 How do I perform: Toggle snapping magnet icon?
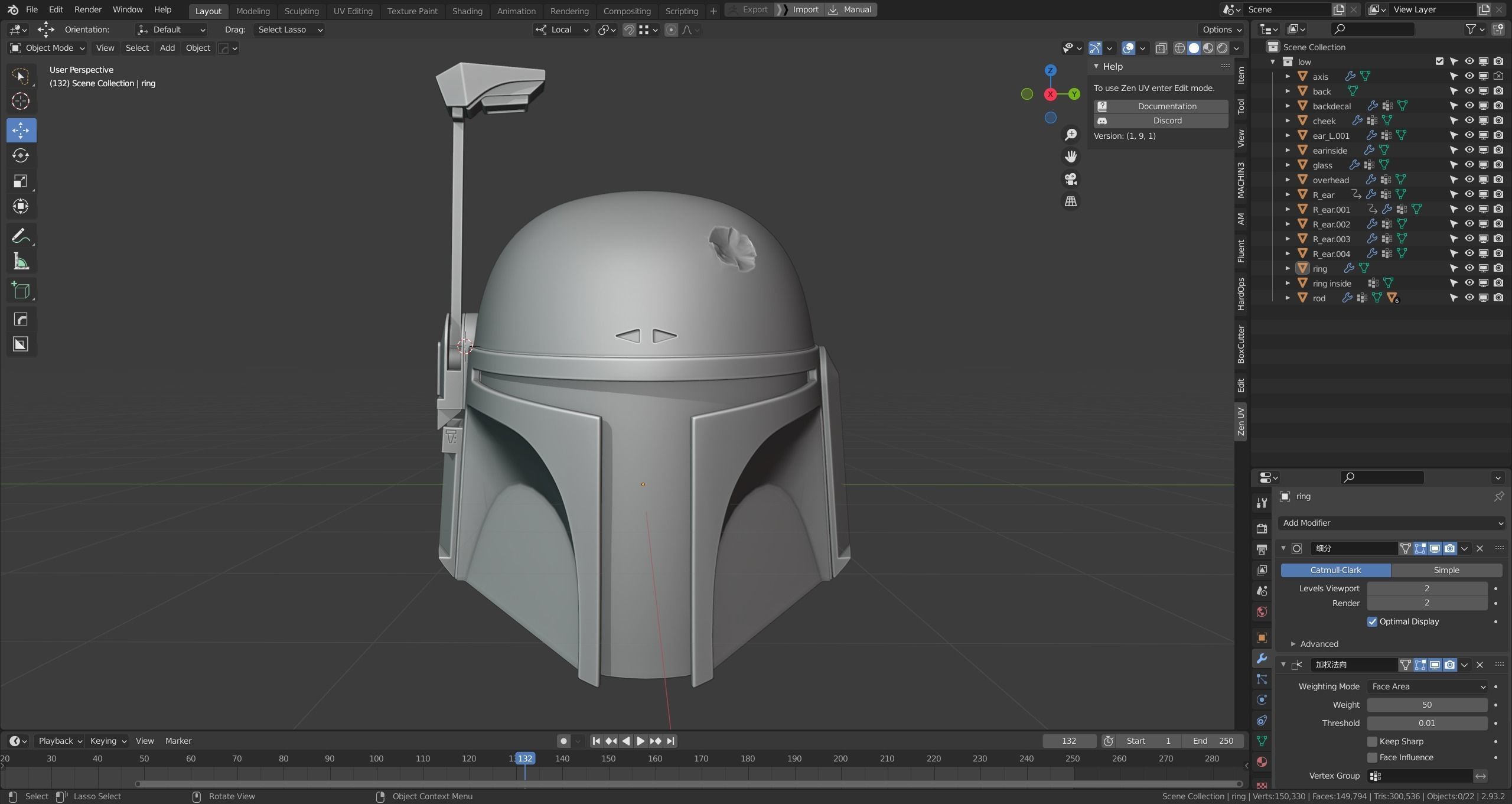[629, 30]
